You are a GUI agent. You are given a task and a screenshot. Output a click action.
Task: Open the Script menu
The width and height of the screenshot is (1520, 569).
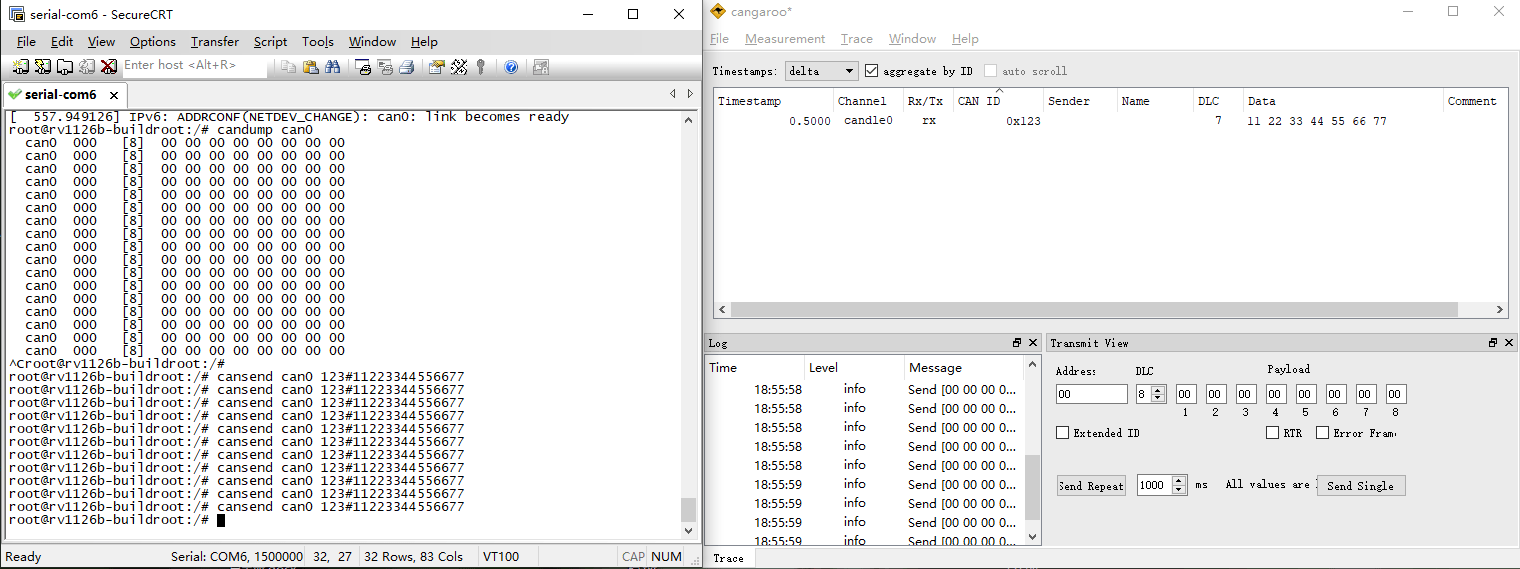point(270,42)
